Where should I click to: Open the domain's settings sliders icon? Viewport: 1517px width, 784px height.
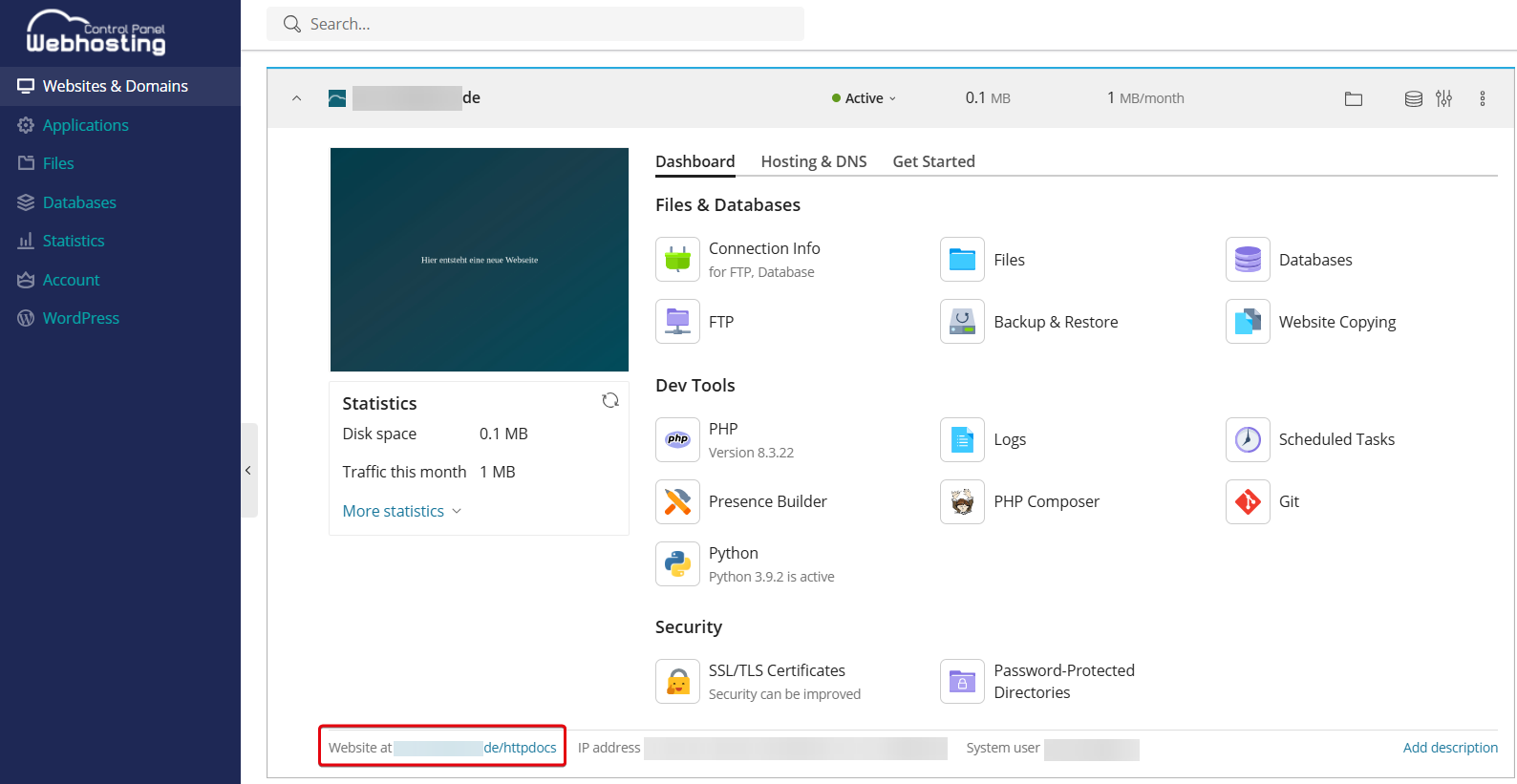pyautogui.click(x=1443, y=98)
